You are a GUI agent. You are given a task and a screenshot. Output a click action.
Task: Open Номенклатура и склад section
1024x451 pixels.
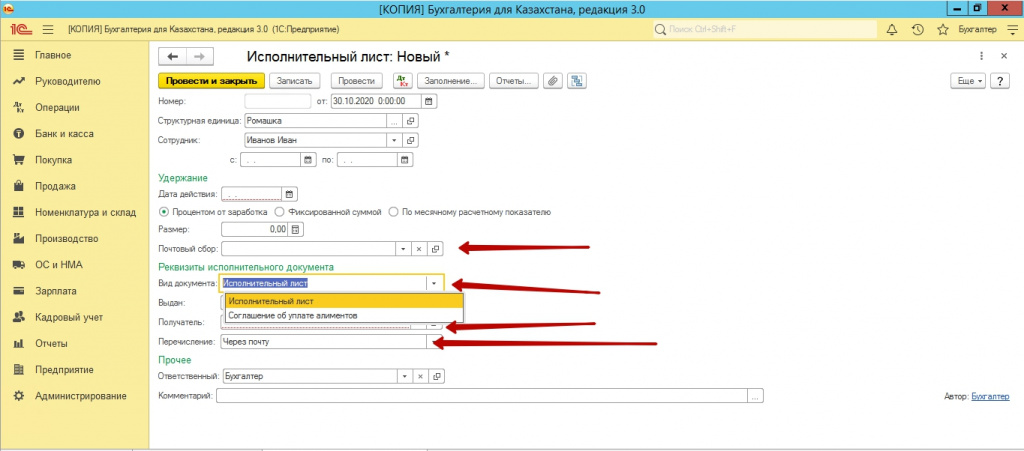(85, 212)
